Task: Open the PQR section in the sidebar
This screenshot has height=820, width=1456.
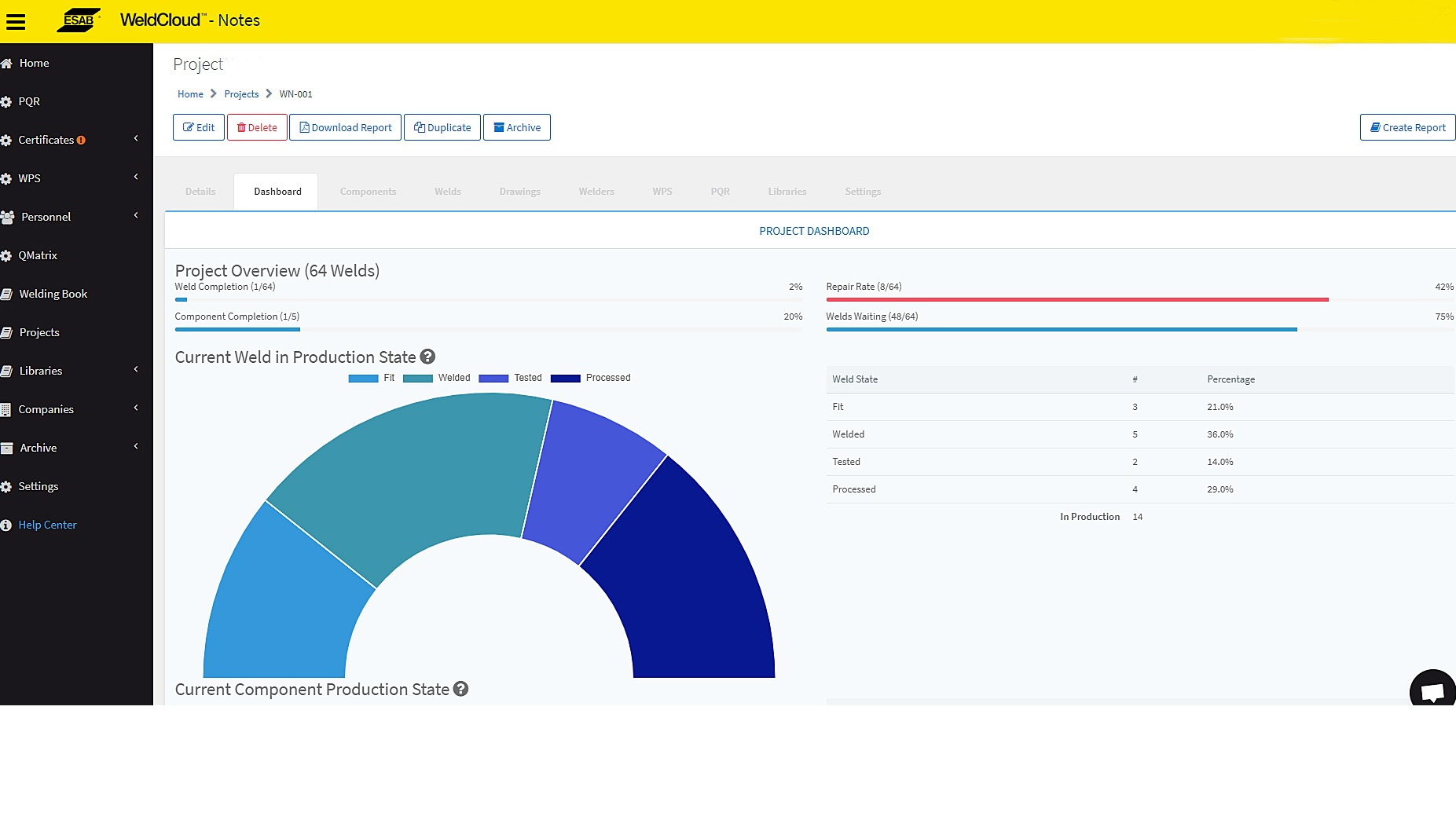Action: [x=30, y=101]
